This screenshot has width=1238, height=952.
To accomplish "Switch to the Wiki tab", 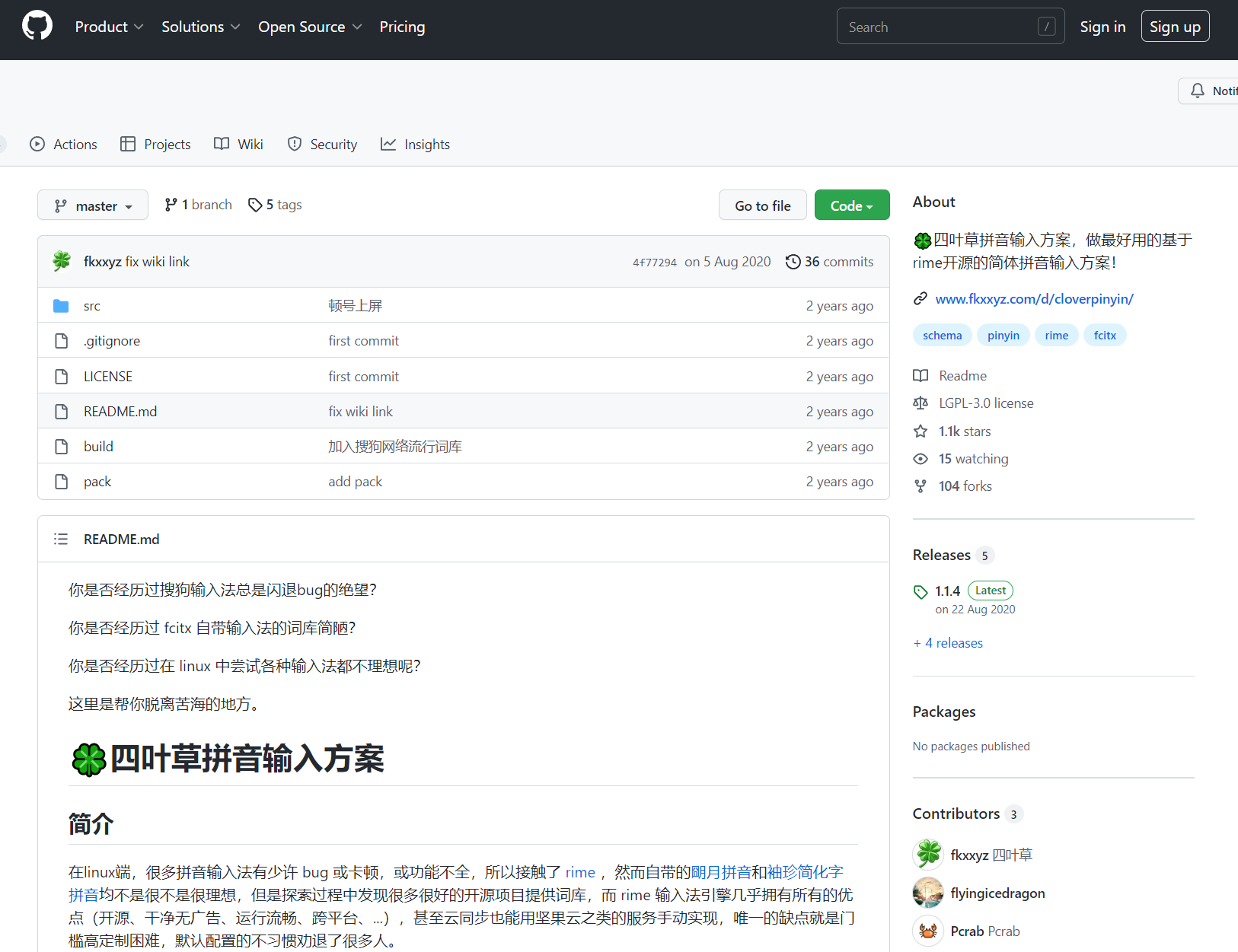I will click(x=238, y=144).
